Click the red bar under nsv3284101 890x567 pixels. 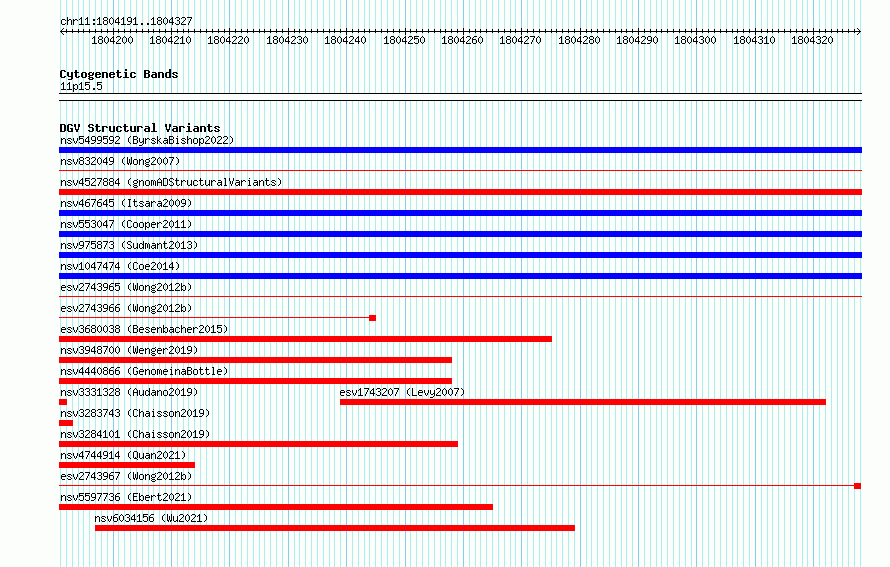click(x=258, y=444)
